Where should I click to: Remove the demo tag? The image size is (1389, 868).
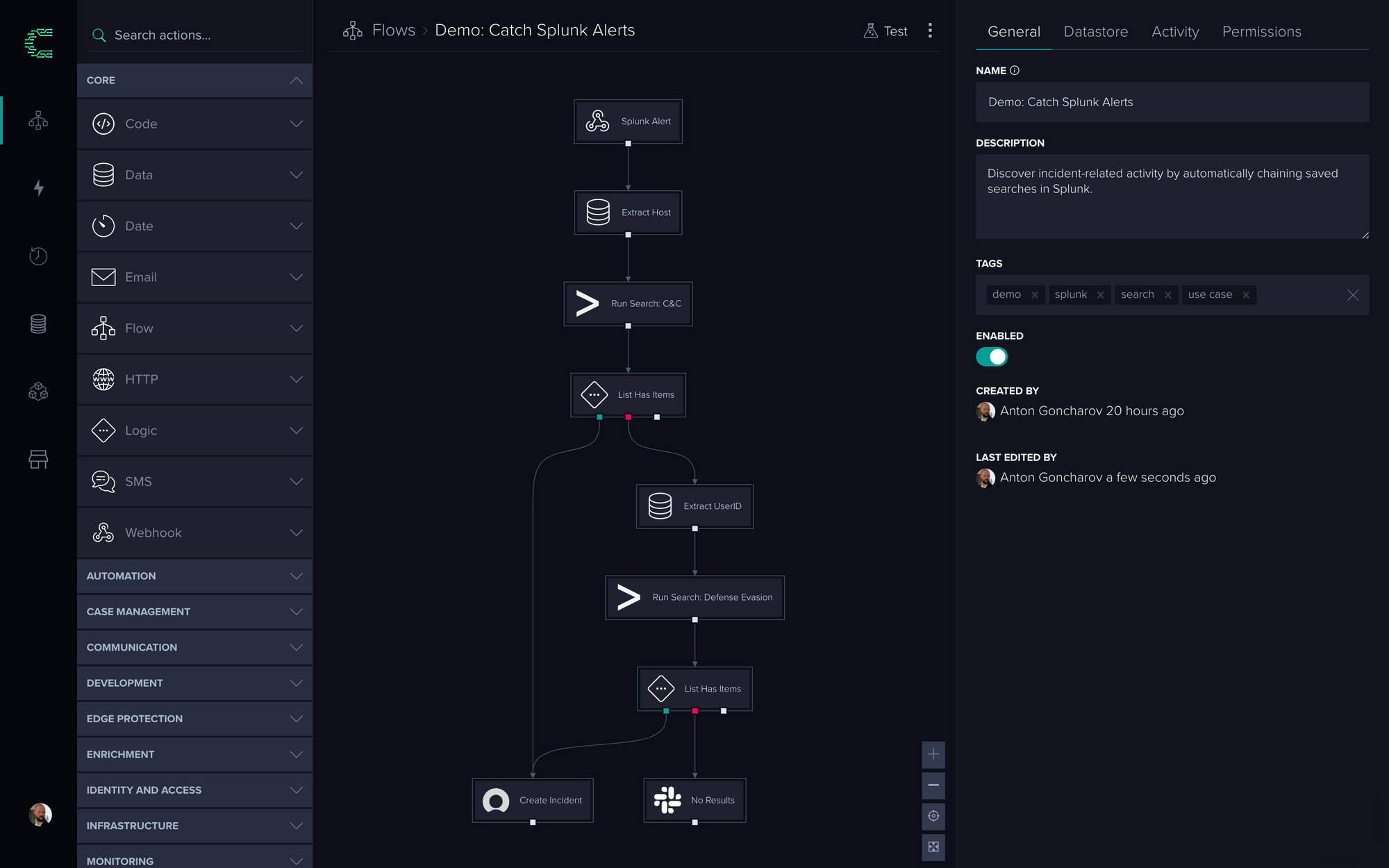(1035, 295)
